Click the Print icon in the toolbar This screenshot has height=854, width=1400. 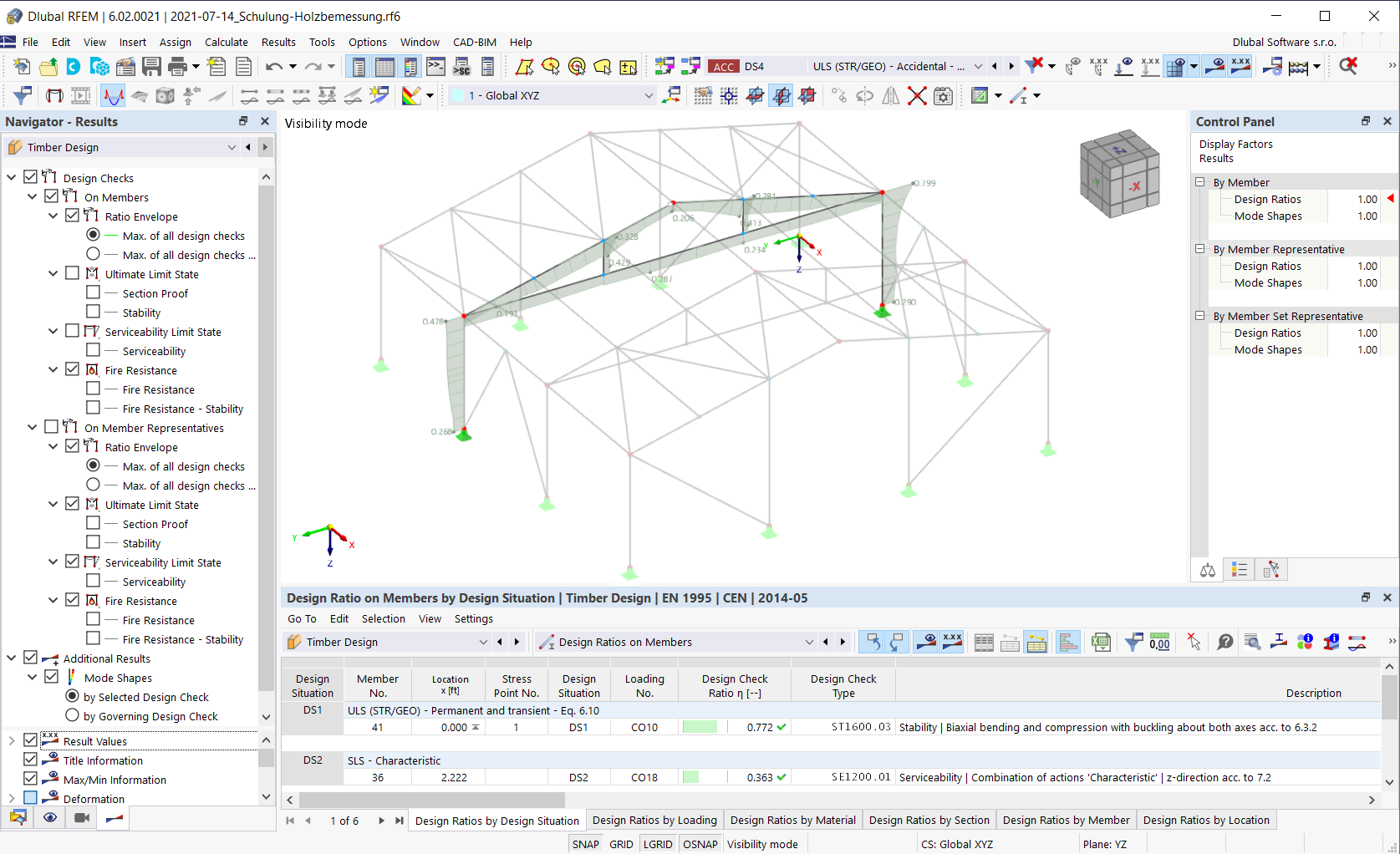(x=177, y=67)
